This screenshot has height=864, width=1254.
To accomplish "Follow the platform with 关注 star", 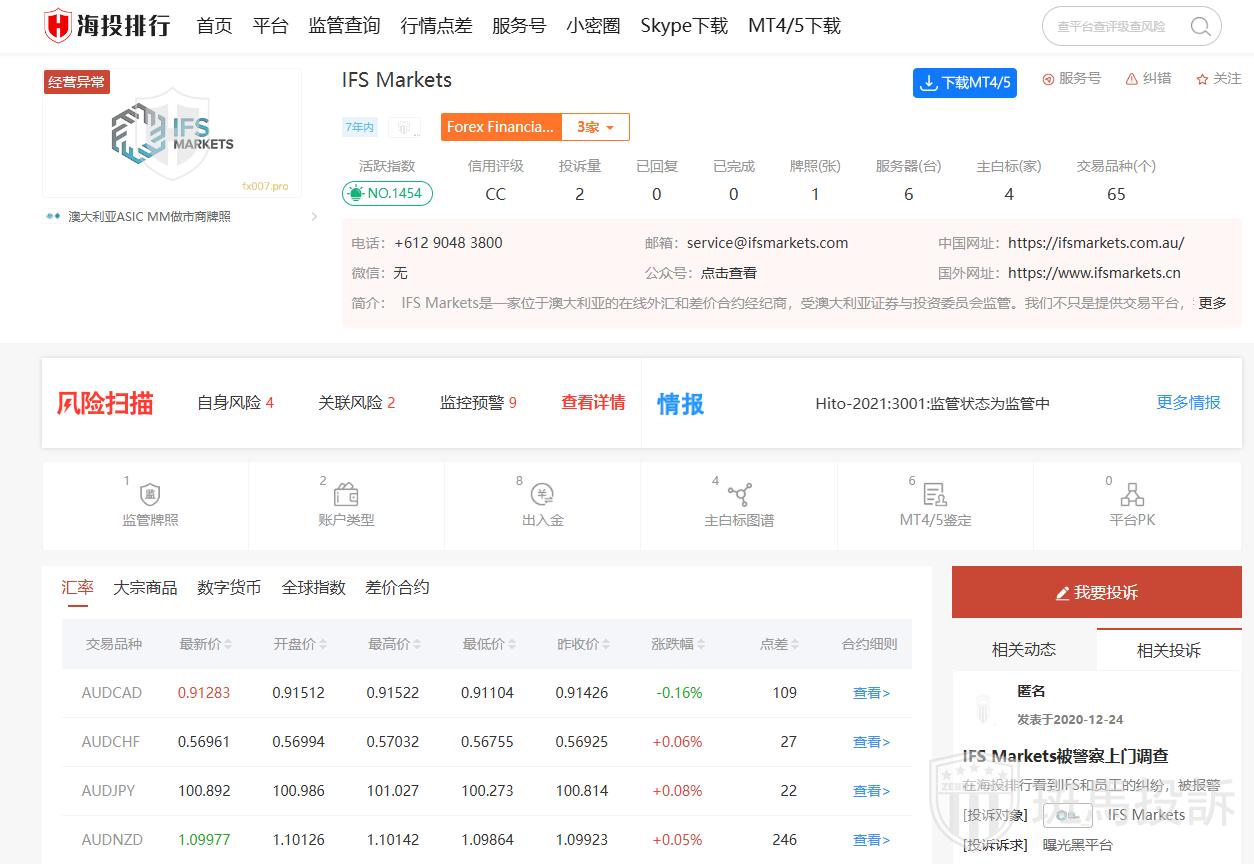I will point(1218,79).
